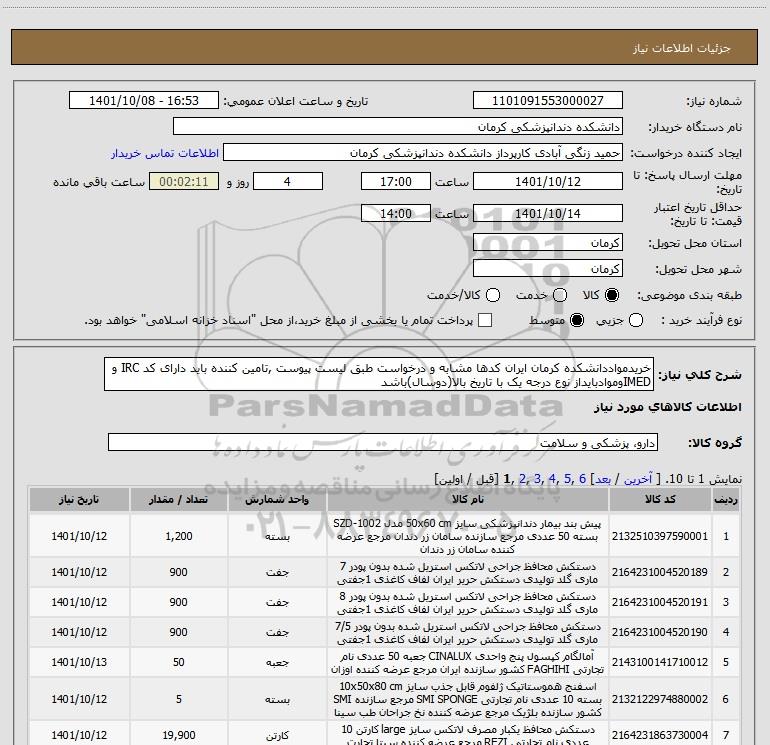Click the تعداد / مقدار column header
Viewport: 770px width, 745px height.
tap(179, 499)
